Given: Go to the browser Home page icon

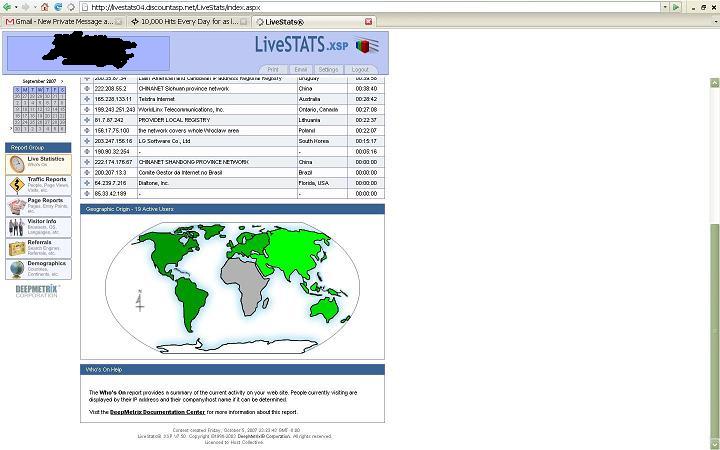Looking at the screenshot, I should 45,7.
